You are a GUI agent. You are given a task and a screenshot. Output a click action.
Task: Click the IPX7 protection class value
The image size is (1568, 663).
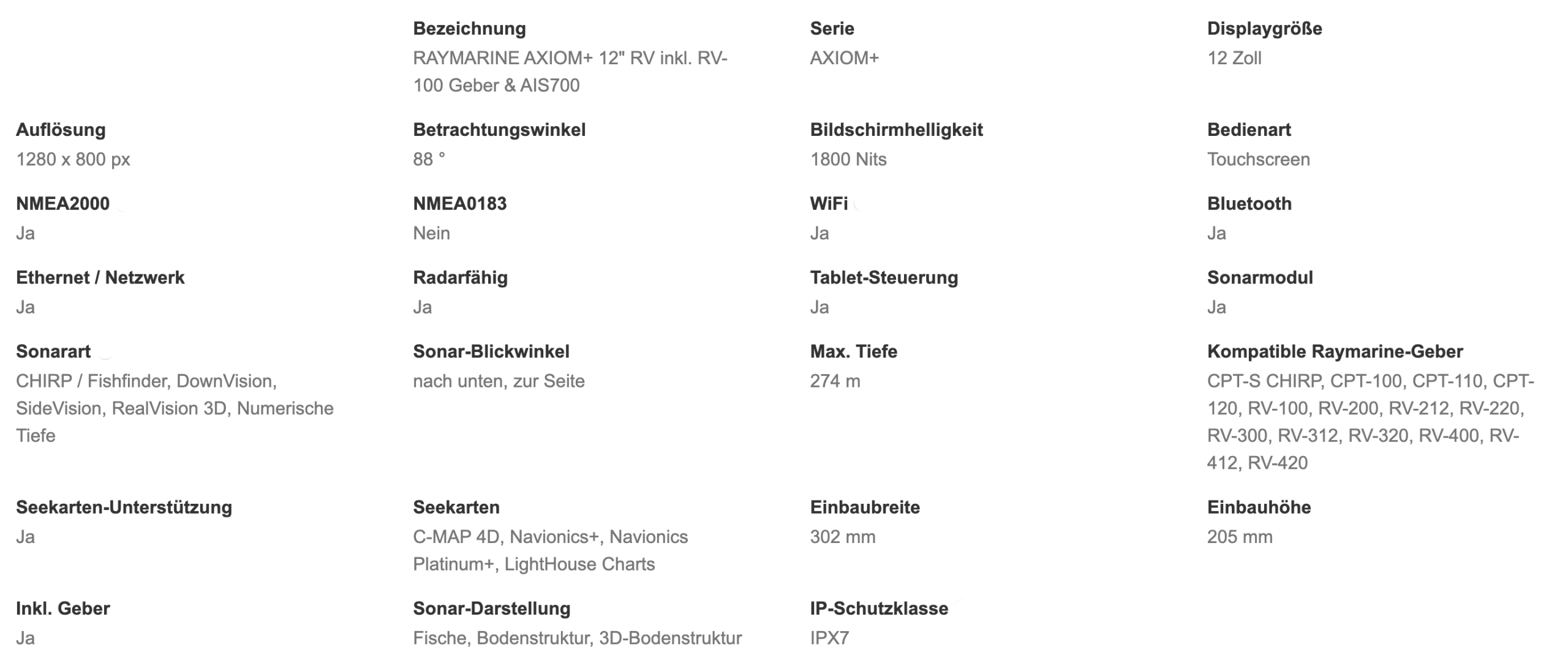[x=829, y=638]
